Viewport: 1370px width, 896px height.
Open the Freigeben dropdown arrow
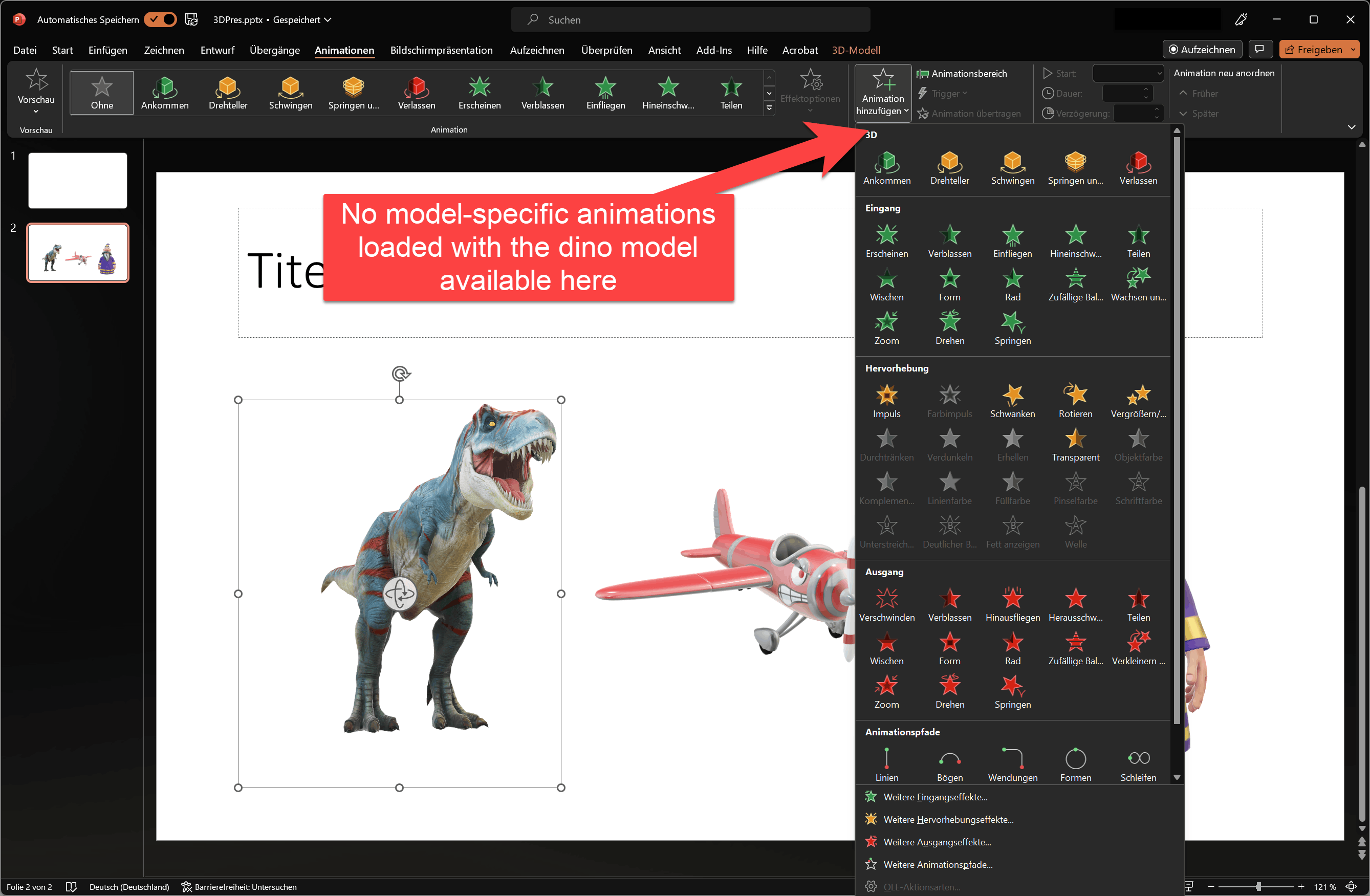pos(1352,50)
